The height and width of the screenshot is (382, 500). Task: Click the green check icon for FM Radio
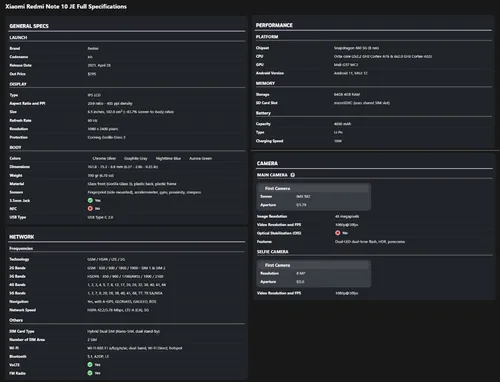pyautogui.click(x=90, y=373)
